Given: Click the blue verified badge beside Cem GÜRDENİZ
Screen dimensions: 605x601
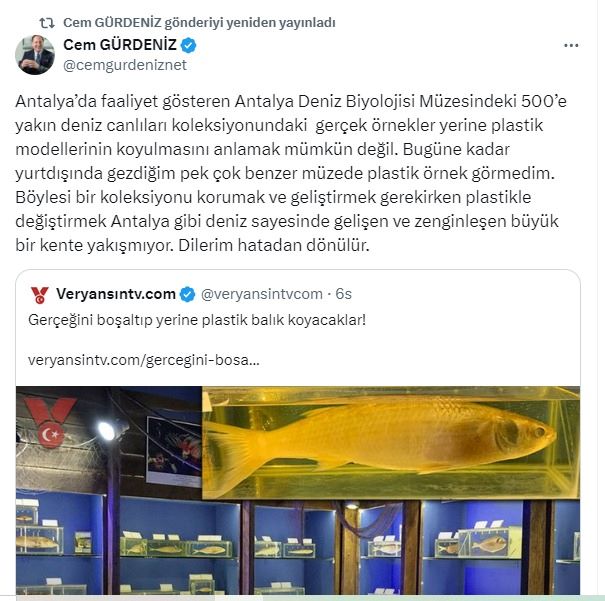Looking at the screenshot, I should pyautogui.click(x=188, y=46).
